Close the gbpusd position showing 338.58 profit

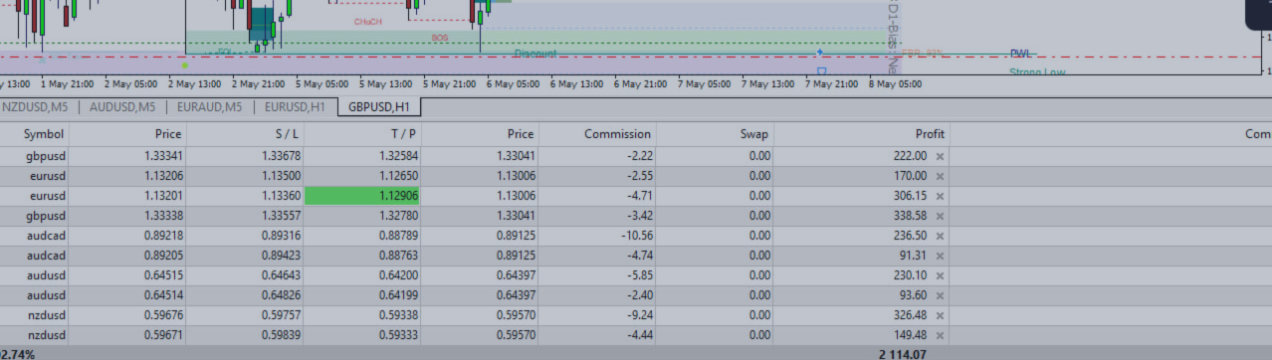(940, 216)
